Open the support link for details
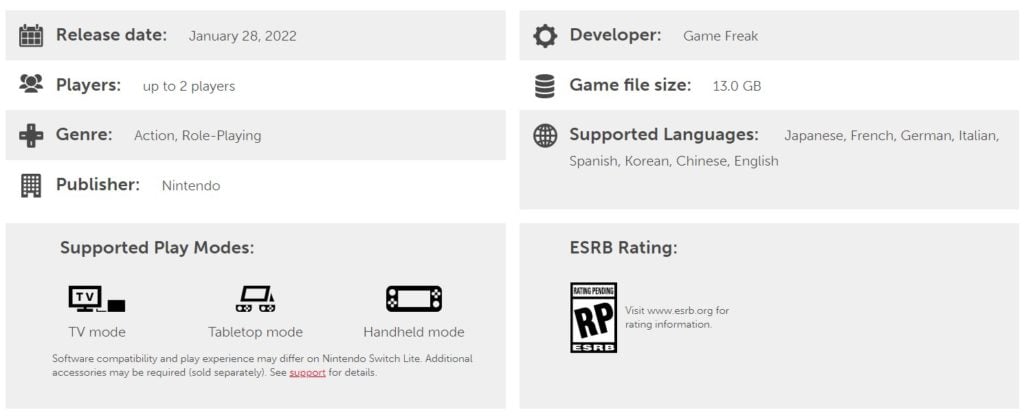 [x=307, y=373]
